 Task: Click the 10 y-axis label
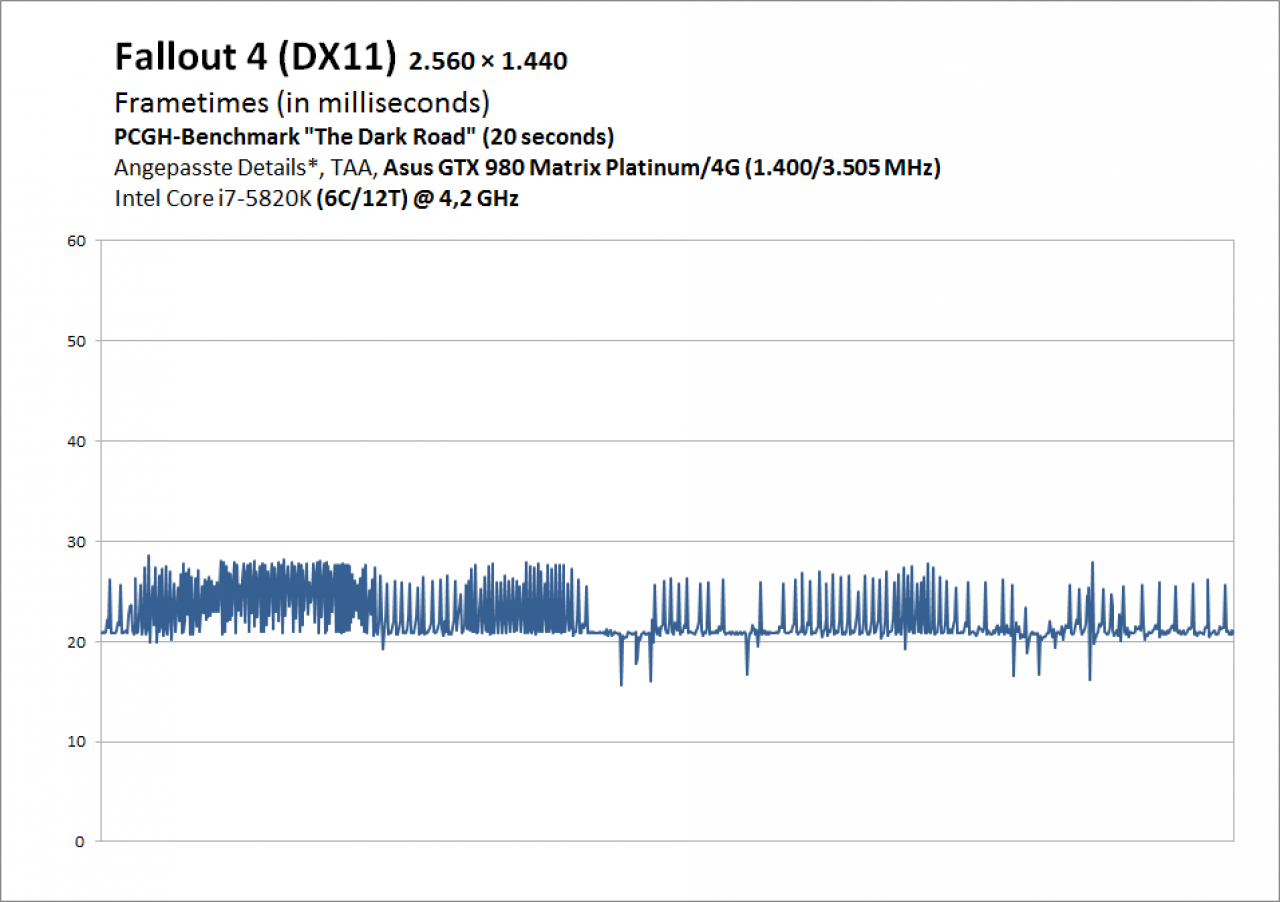(78, 741)
